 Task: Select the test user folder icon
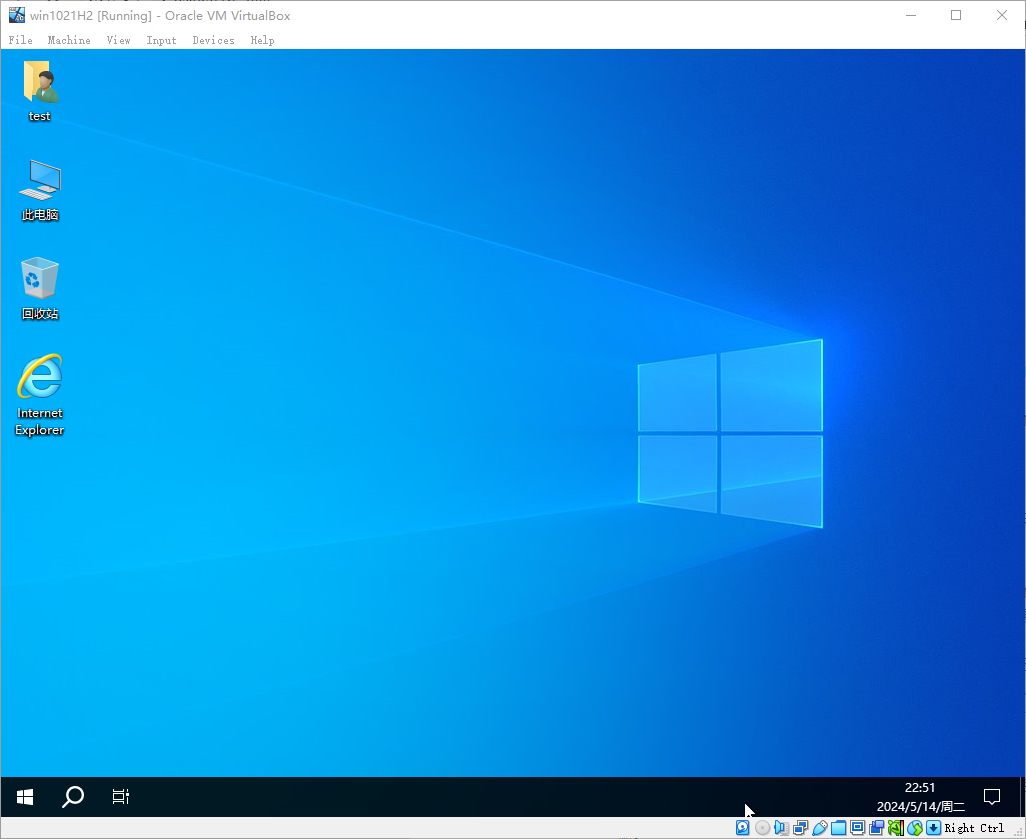click(40, 91)
